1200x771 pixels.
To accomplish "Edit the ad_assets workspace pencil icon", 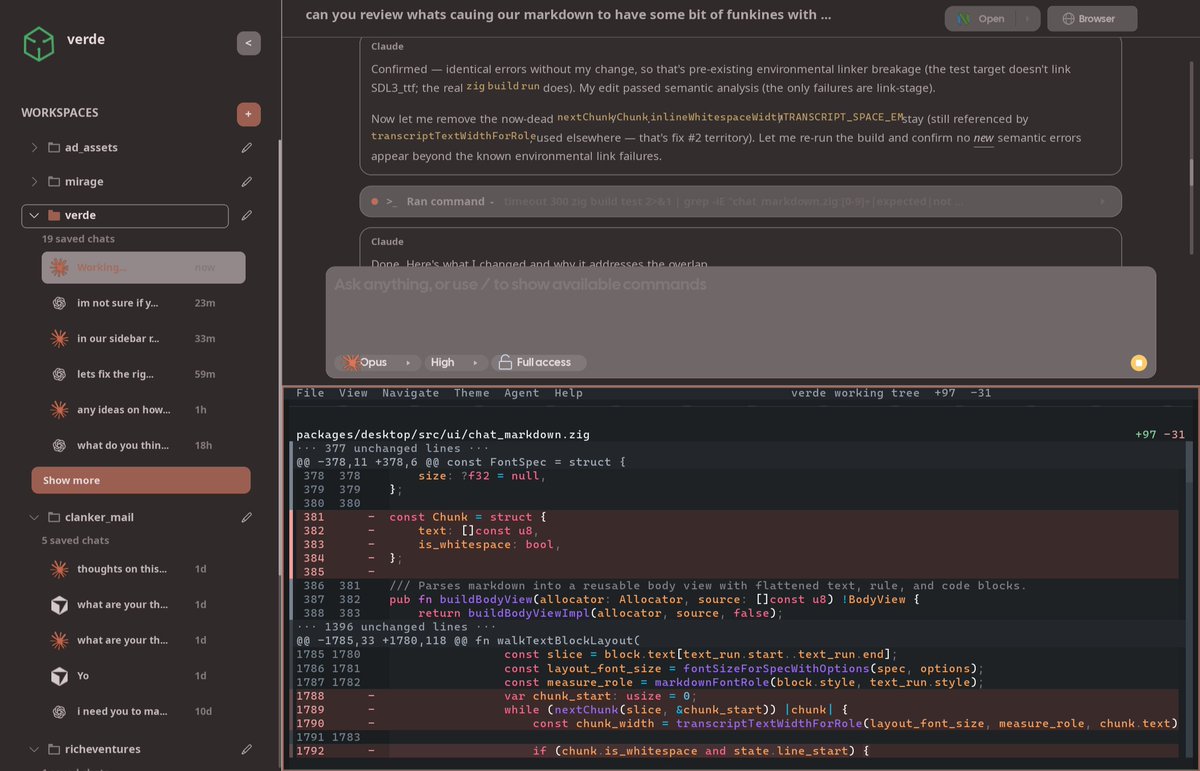I will click(x=247, y=148).
